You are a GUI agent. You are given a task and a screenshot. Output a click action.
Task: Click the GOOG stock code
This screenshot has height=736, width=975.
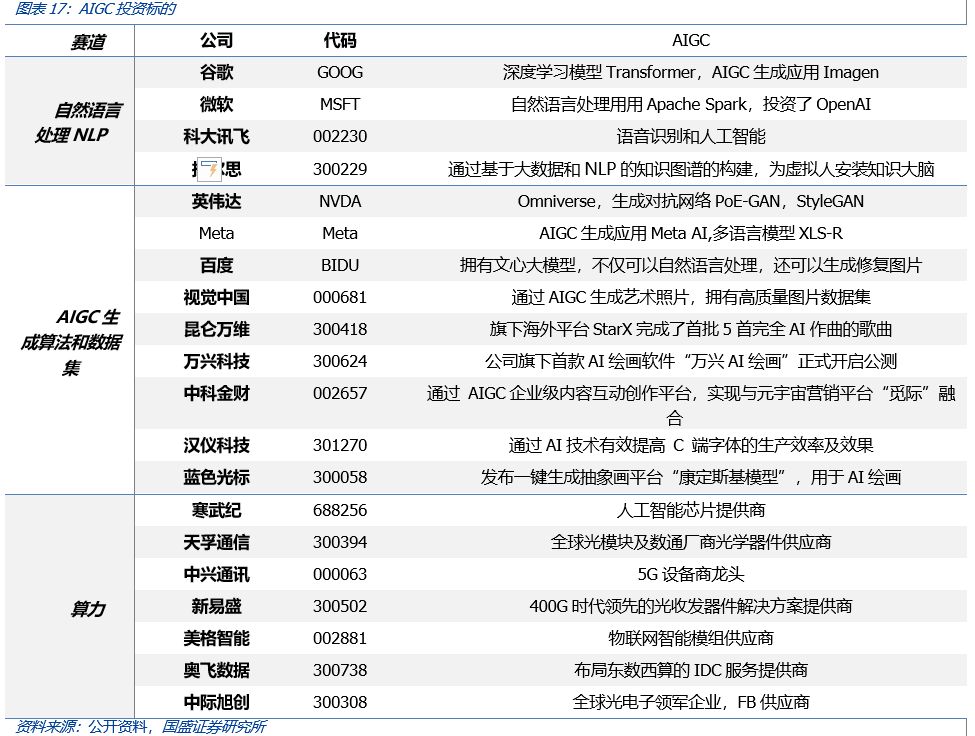(338, 72)
